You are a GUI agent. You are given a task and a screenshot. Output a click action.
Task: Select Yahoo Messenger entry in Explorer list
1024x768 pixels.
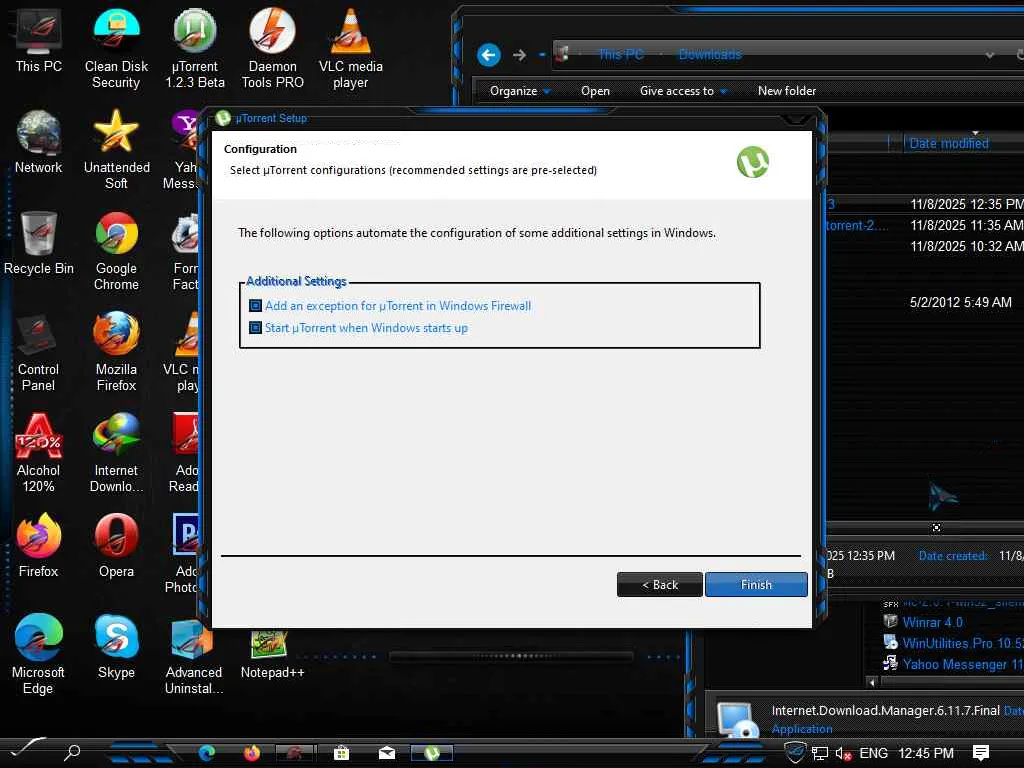[x=953, y=664]
